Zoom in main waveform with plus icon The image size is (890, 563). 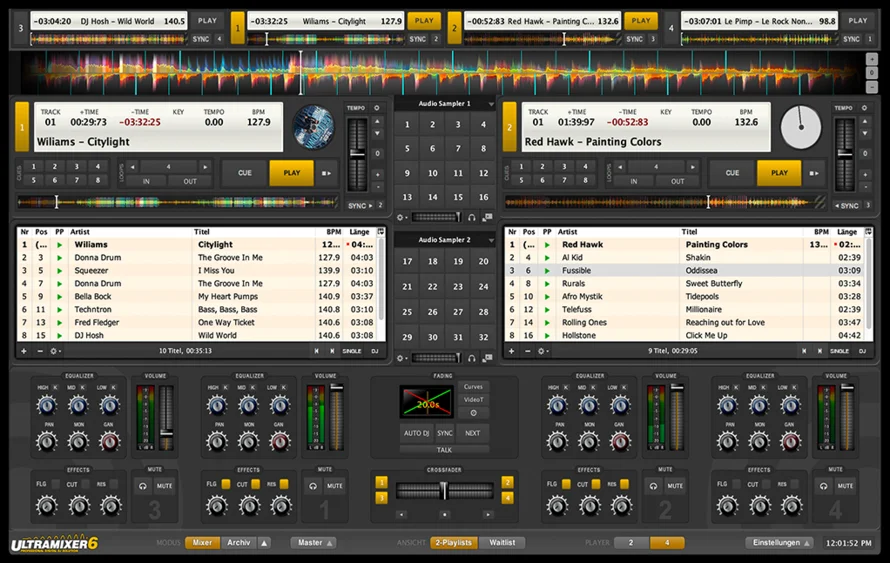[x=871, y=59]
